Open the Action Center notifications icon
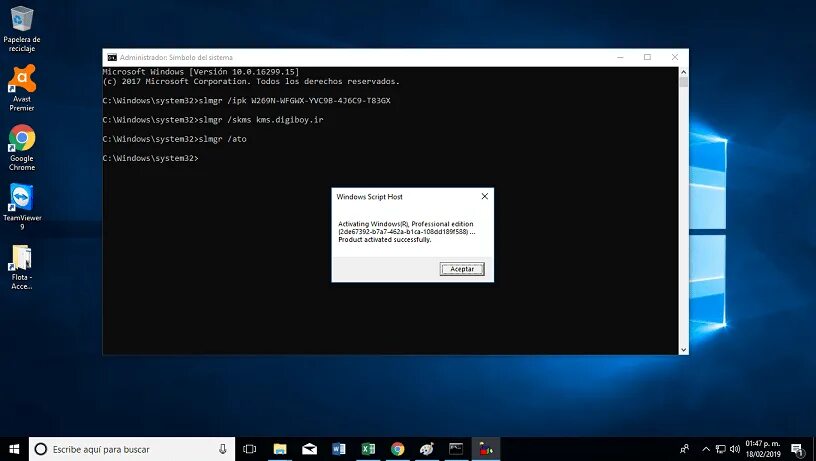816x461 pixels. (798, 449)
